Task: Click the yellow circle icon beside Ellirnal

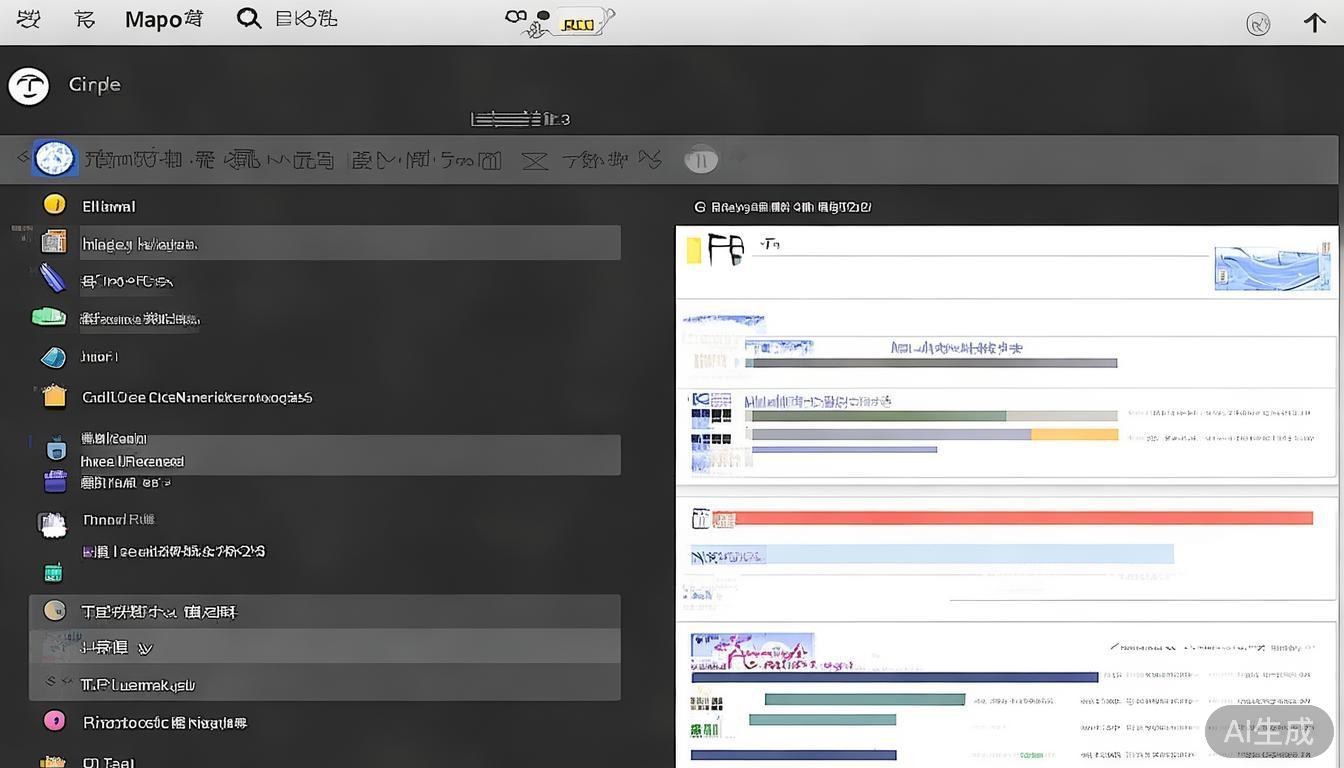Action: (54, 205)
